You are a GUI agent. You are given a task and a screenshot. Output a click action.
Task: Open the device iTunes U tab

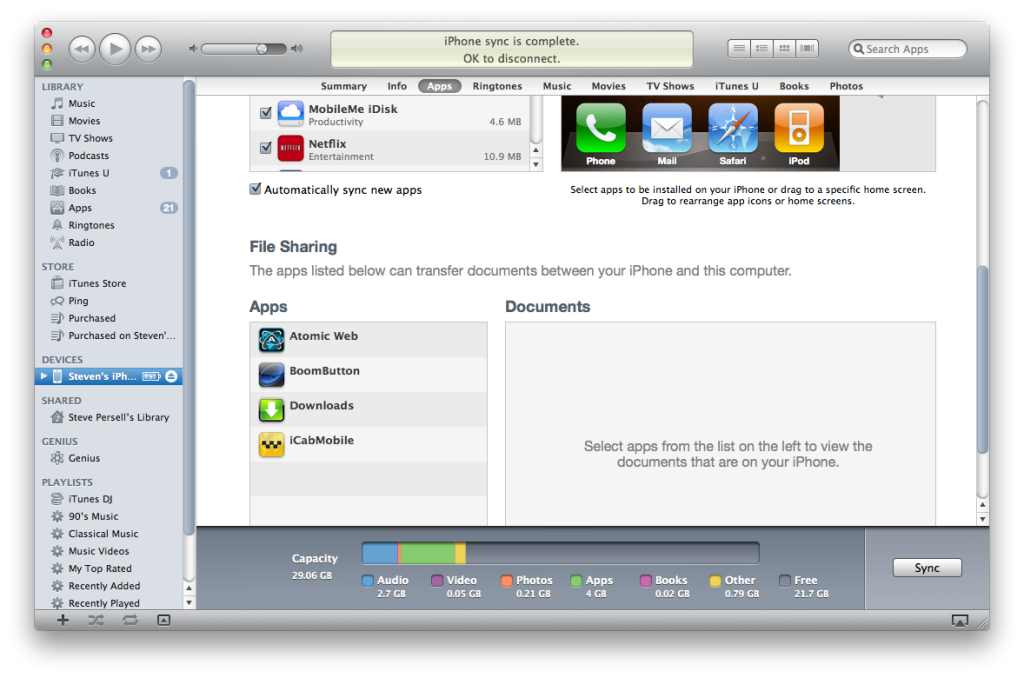(x=737, y=86)
